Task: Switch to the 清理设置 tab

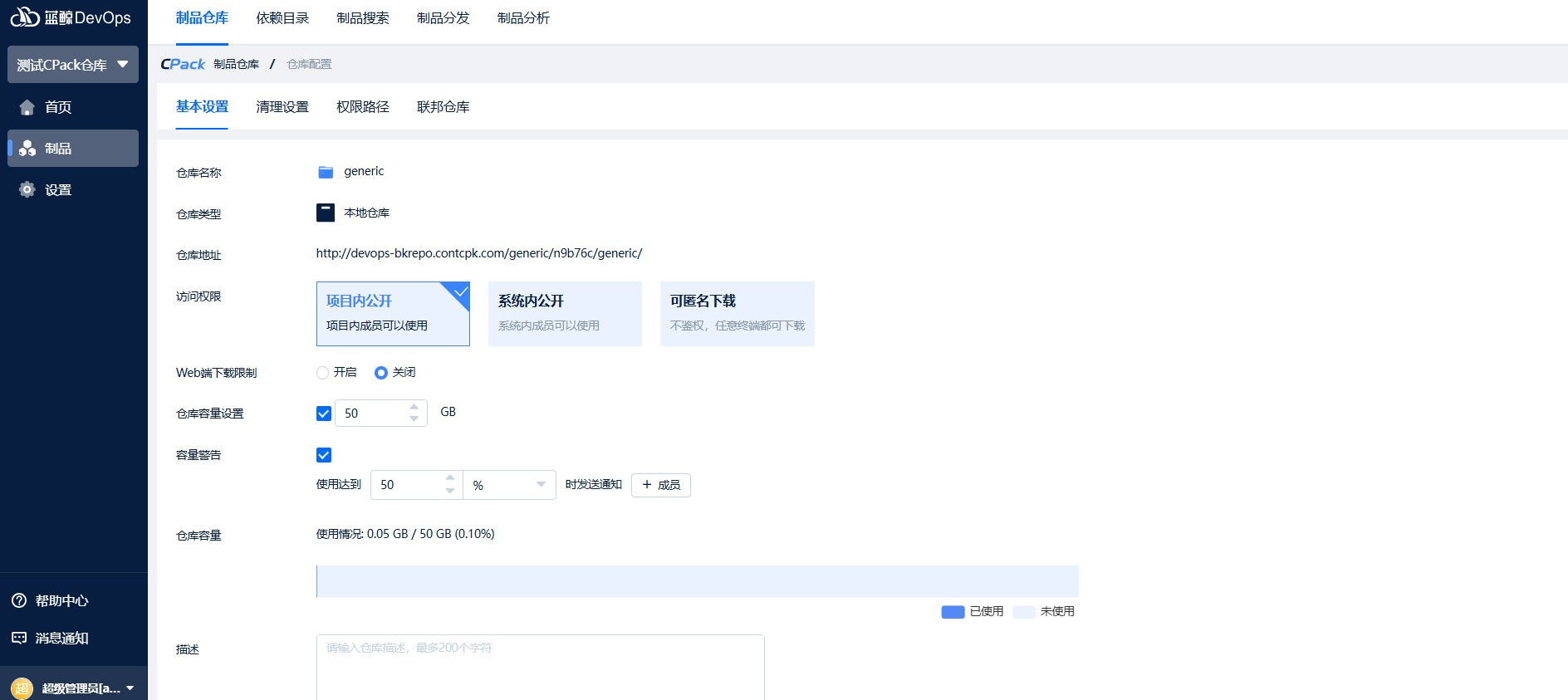Action: [282, 107]
